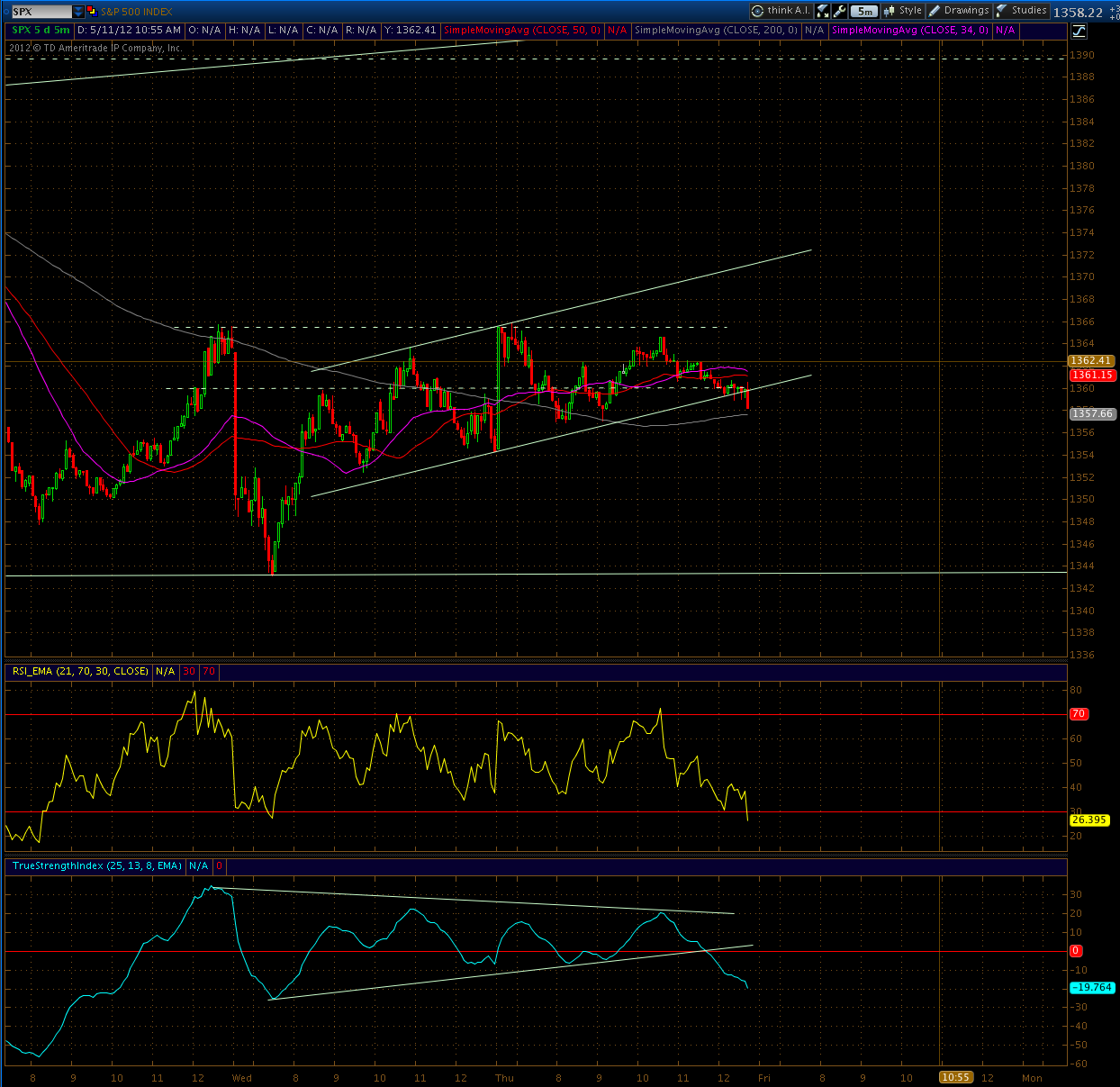Click the Fri label on time axis
The height and width of the screenshot is (1087, 1120).
(x=763, y=1078)
